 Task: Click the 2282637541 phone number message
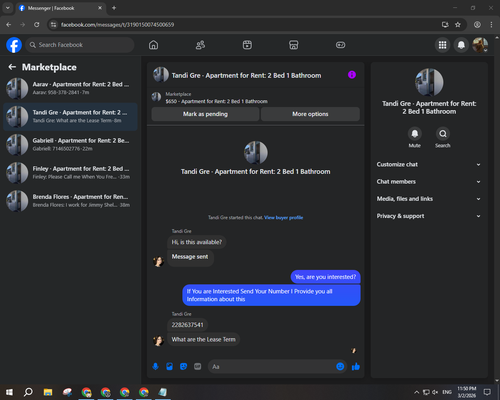tap(187, 325)
